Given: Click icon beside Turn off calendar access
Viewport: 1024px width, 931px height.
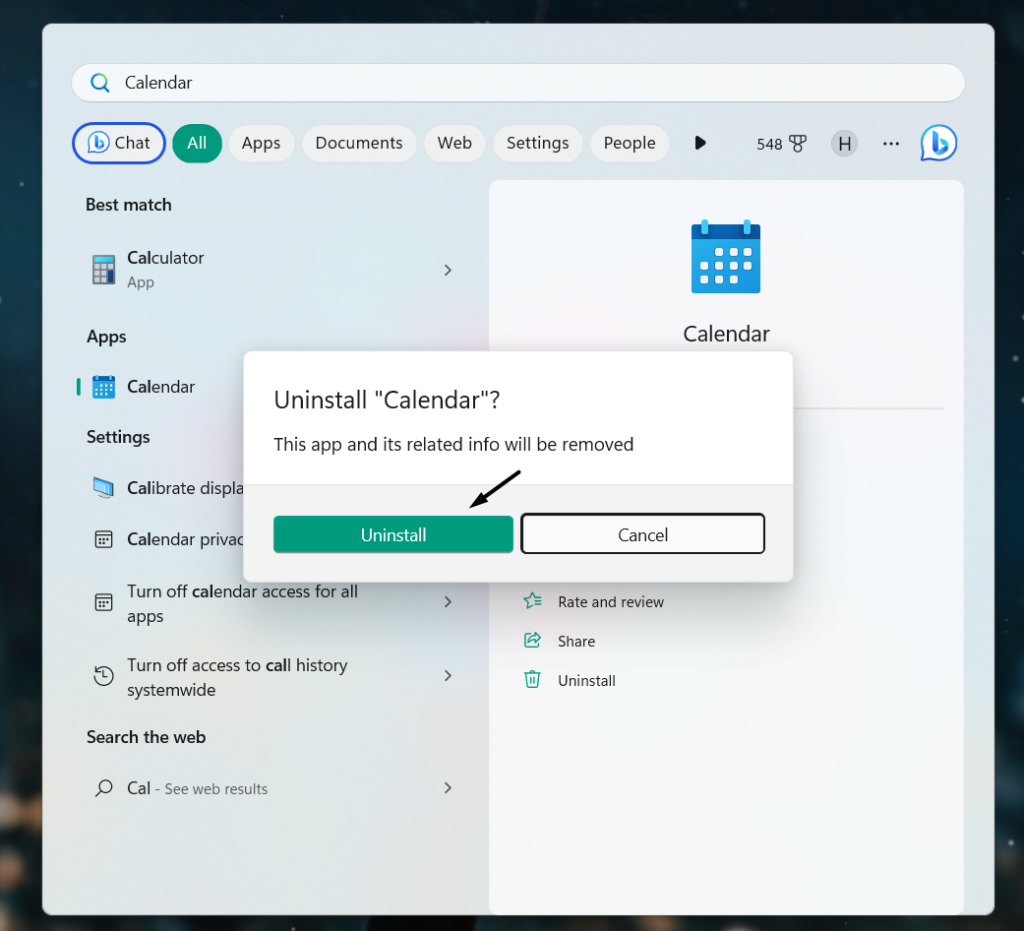Looking at the screenshot, I should point(103,602).
